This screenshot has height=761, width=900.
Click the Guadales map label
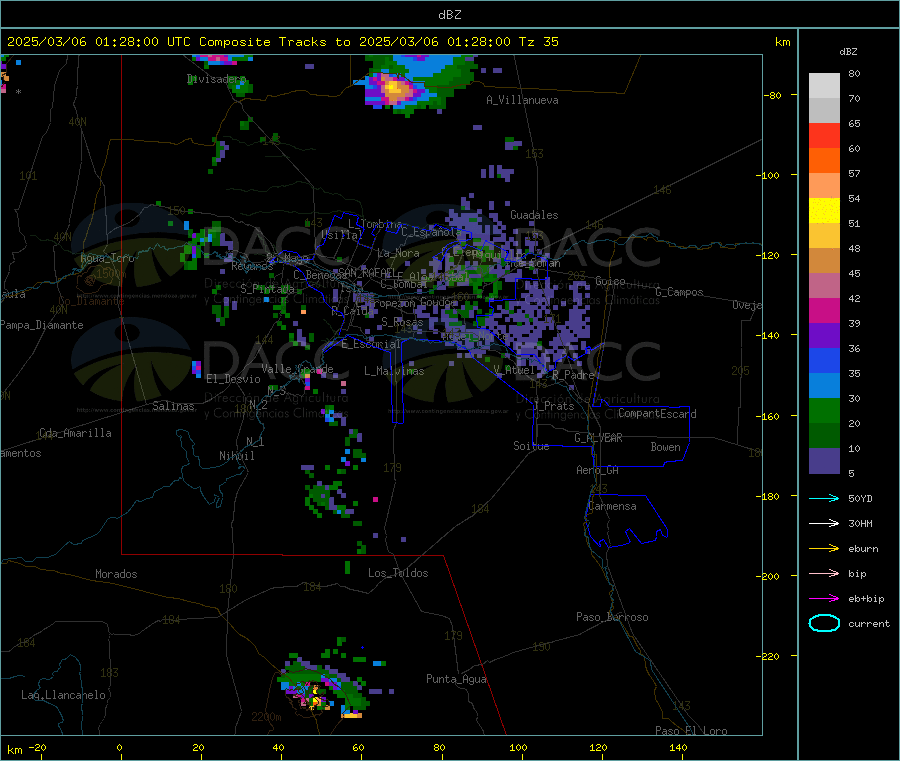(x=534, y=215)
